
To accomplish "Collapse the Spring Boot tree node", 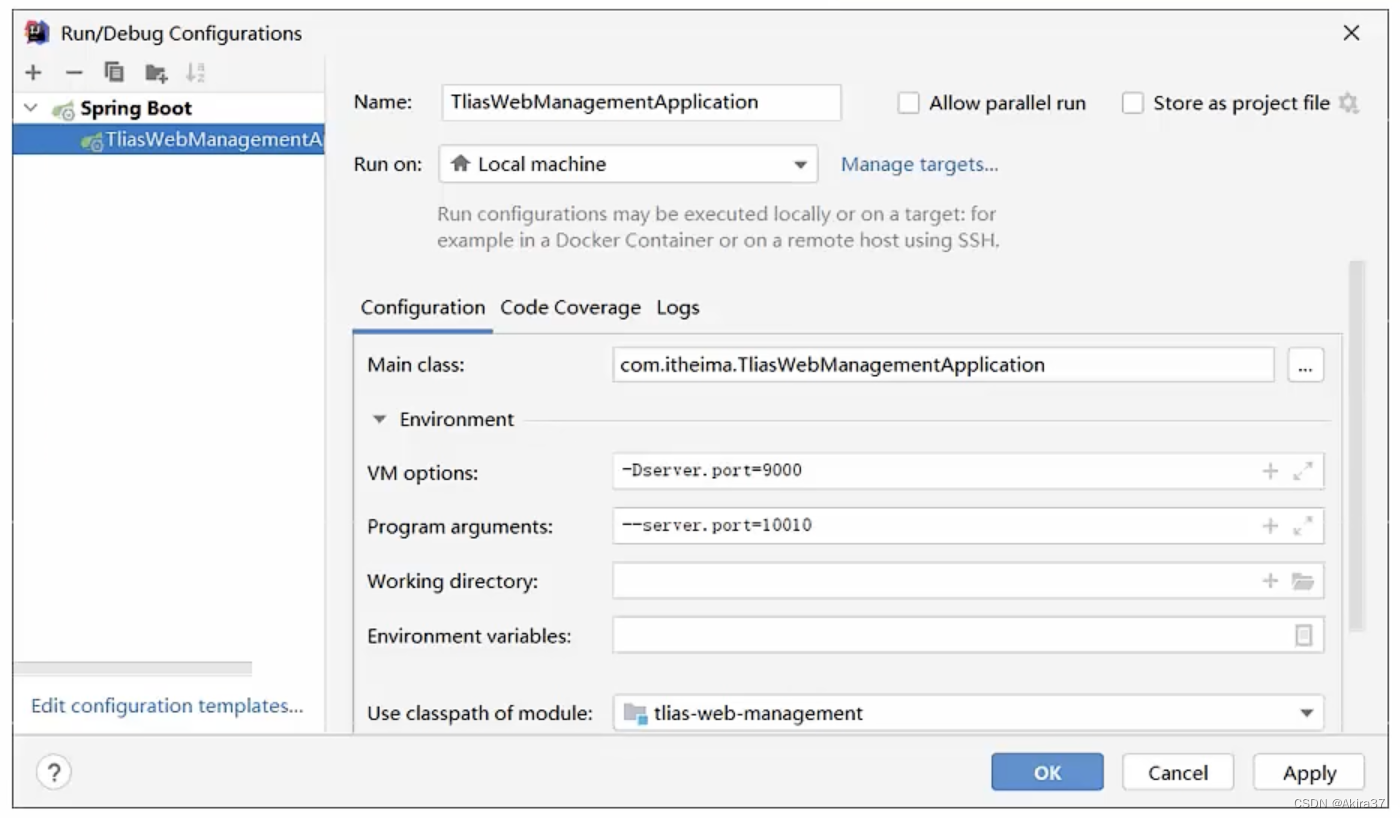I will click(31, 108).
